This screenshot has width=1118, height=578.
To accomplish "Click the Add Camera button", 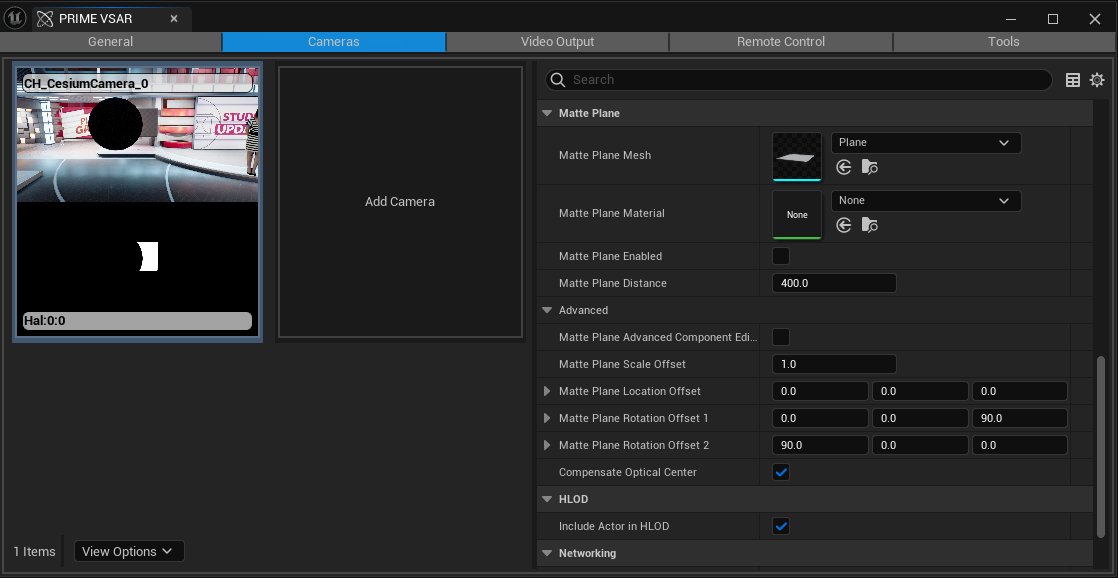I will 400,202.
